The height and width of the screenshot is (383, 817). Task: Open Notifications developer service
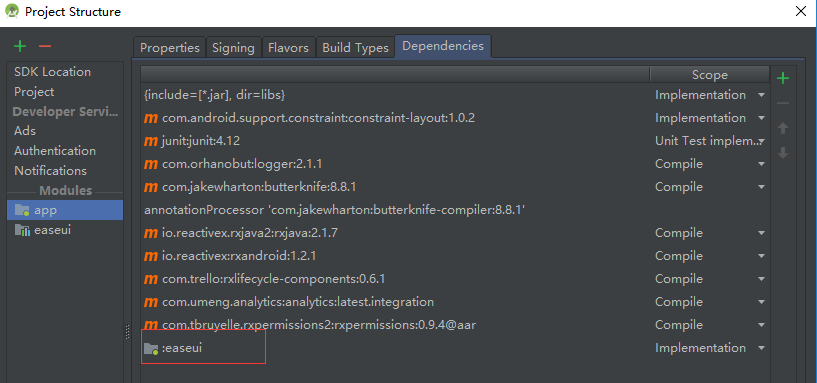tap(50, 170)
